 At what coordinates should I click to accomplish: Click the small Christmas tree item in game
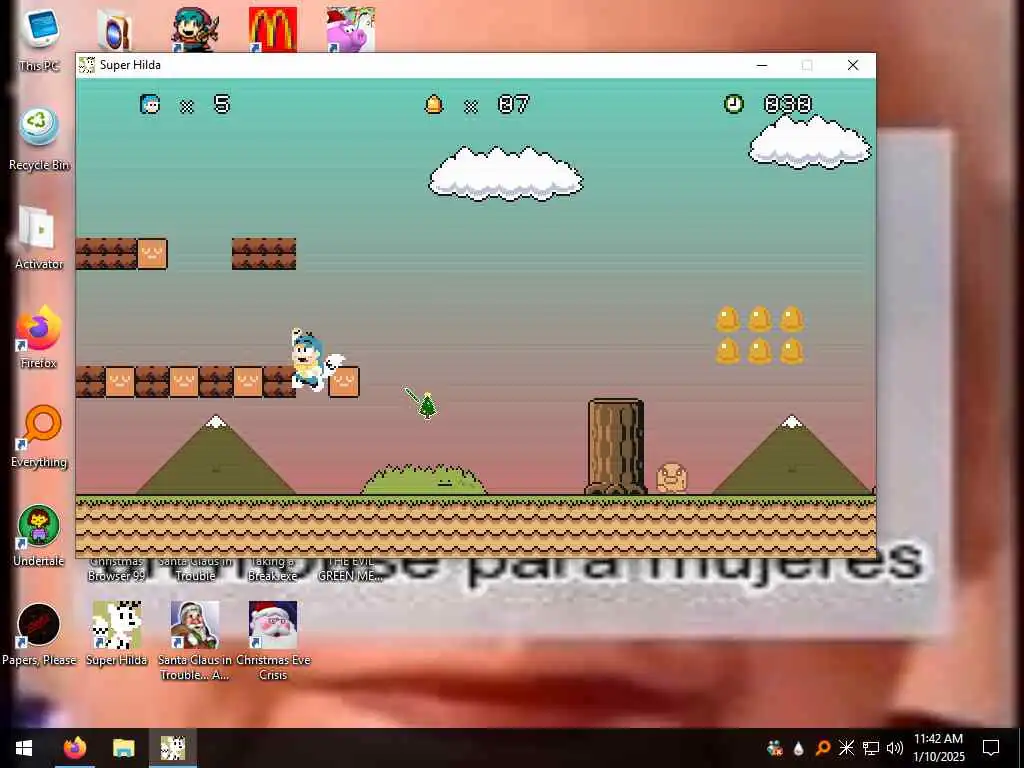tap(427, 406)
